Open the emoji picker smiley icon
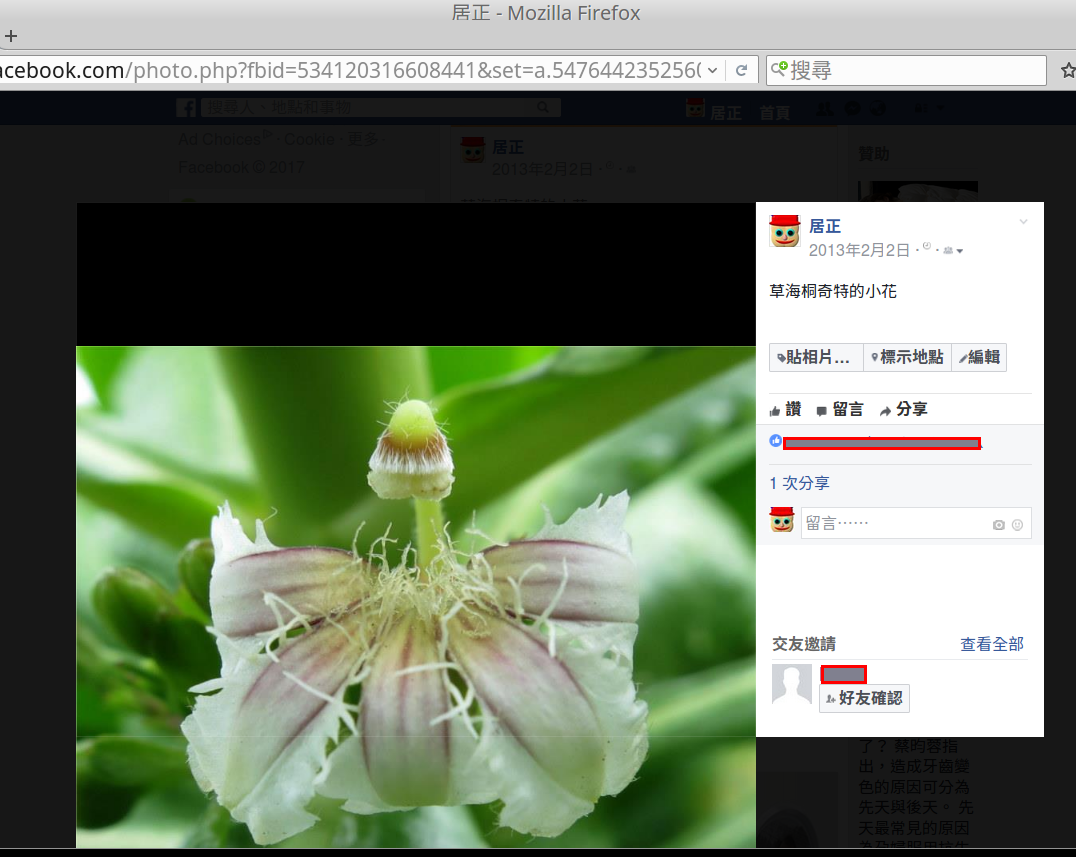The width and height of the screenshot is (1076, 857). (x=1017, y=525)
